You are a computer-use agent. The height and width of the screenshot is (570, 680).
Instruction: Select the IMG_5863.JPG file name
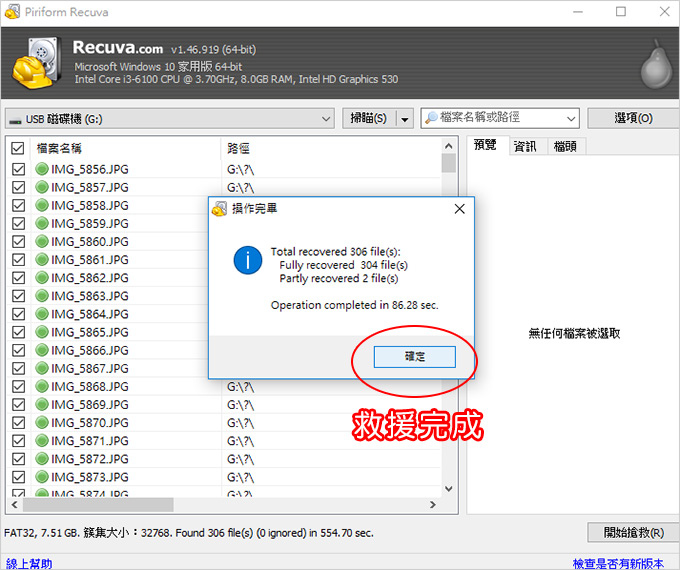click(x=90, y=296)
